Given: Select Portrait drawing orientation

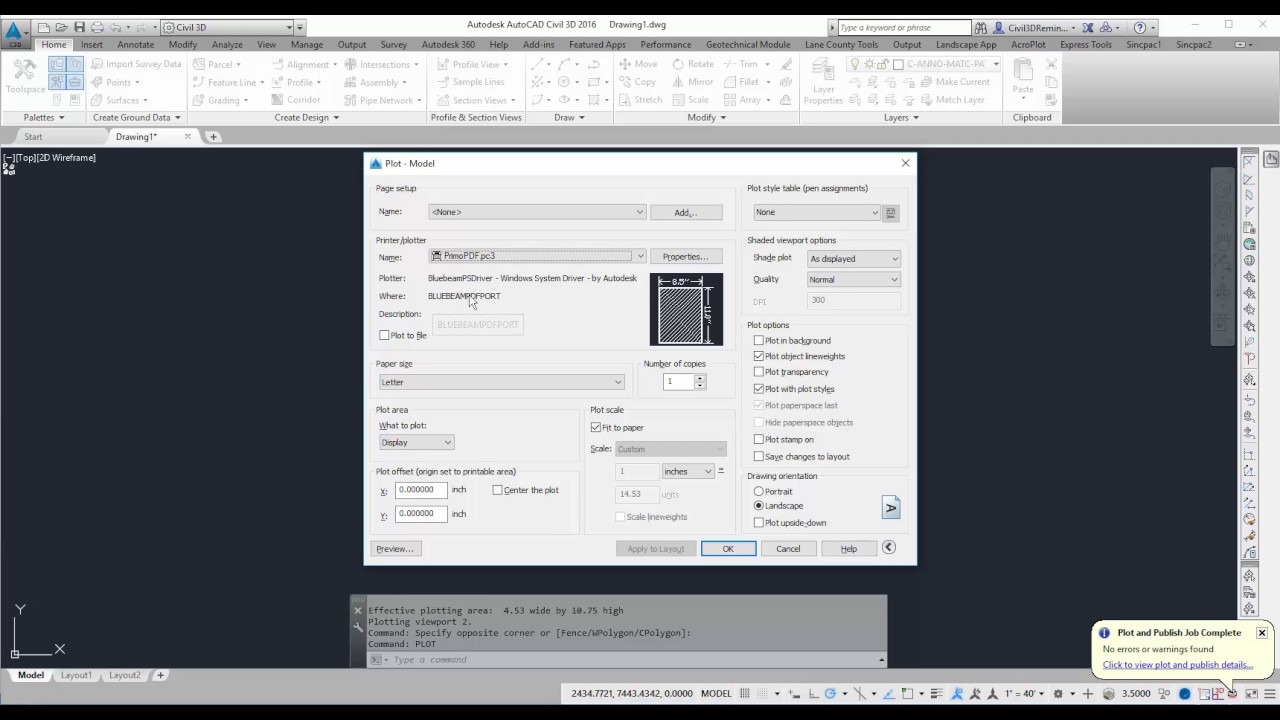Looking at the screenshot, I should (x=758, y=491).
